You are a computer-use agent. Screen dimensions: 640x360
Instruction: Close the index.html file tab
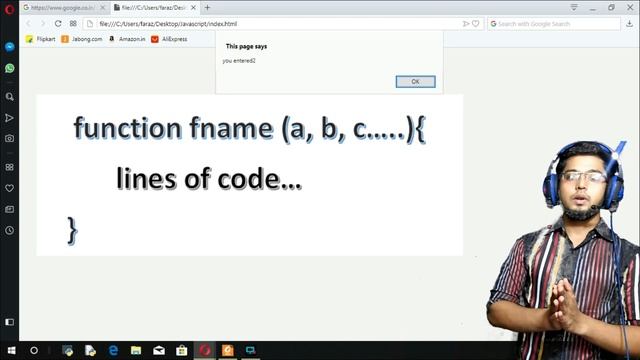(x=193, y=7)
